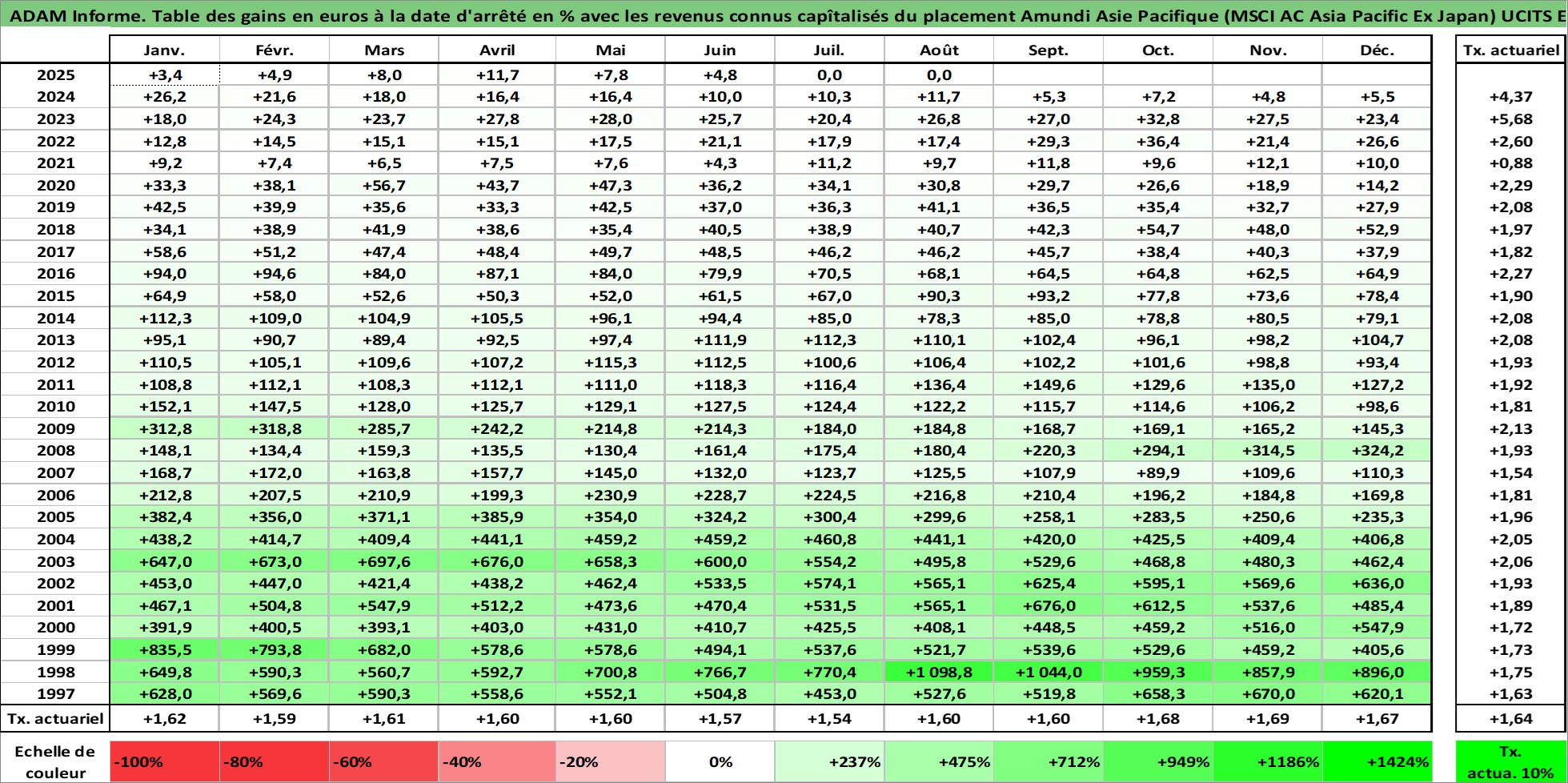Viewport: 1568px width, 783px height.
Task: Click the -20% light pink swatch
Action: click(611, 762)
